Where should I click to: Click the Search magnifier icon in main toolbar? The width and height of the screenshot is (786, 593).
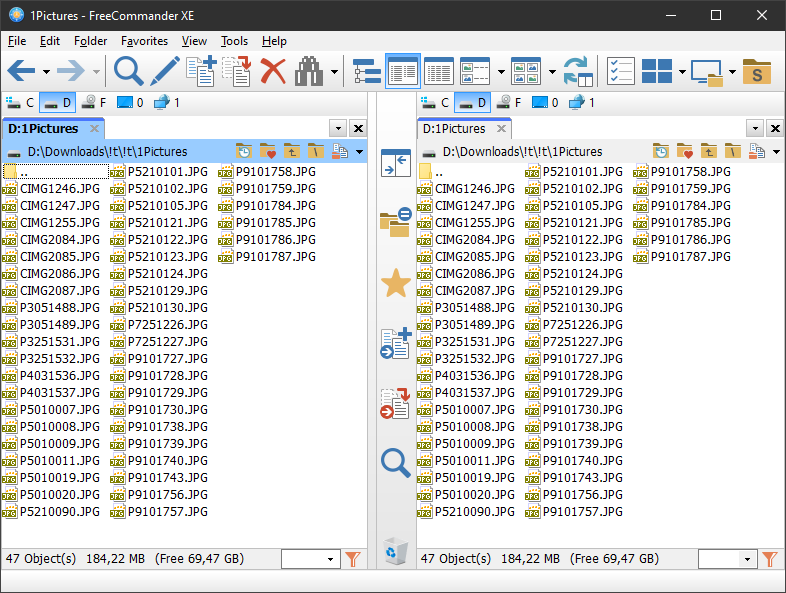tap(128, 71)
